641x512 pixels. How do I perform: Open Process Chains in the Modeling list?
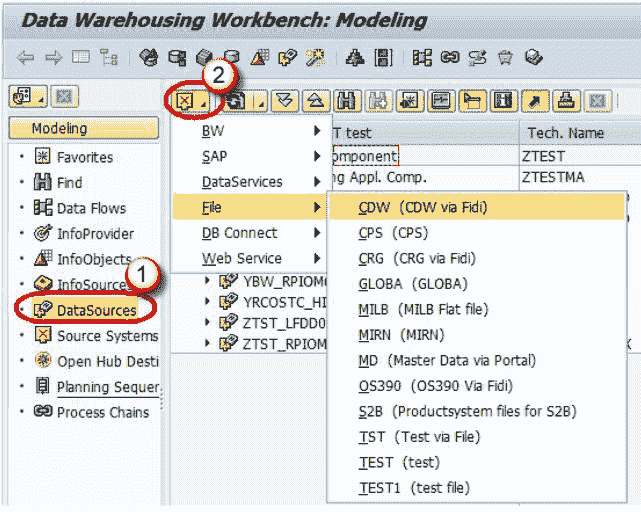pos(103,412)
